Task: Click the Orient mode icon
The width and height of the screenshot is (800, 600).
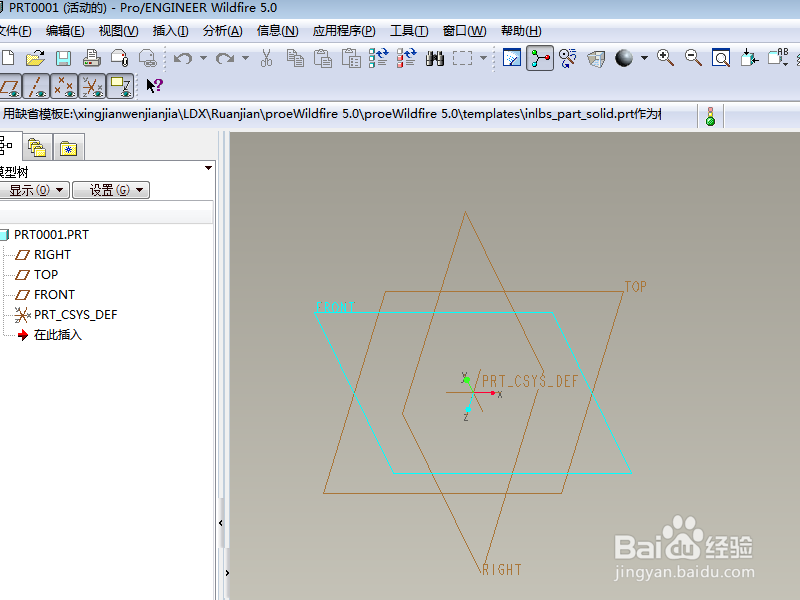Action: (x=568, y=58)
